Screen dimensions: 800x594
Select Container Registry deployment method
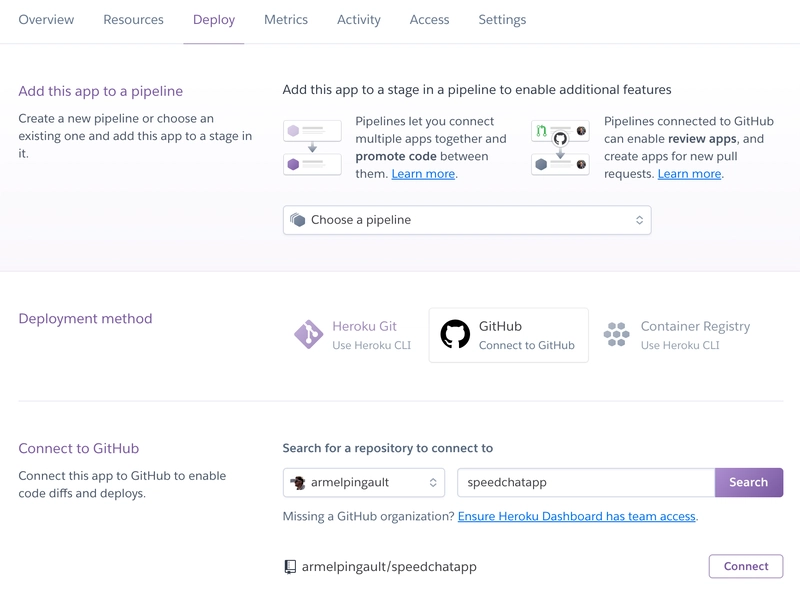(x=677, y=335)
